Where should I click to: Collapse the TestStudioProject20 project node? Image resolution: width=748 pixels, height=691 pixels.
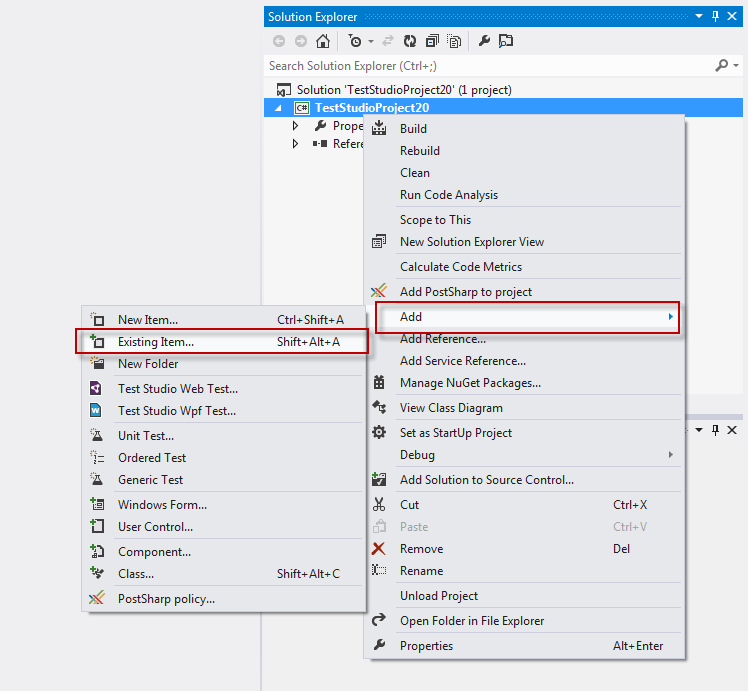click(x=278, y=109)
